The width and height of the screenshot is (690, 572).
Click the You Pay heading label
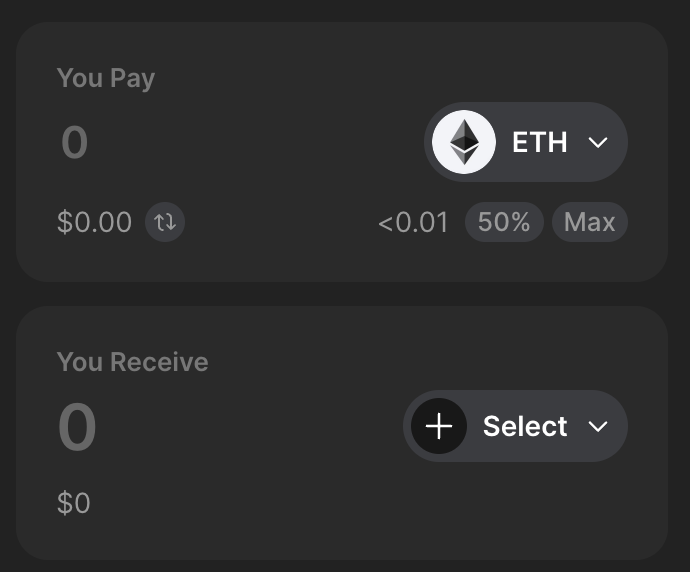click(106, 78)
